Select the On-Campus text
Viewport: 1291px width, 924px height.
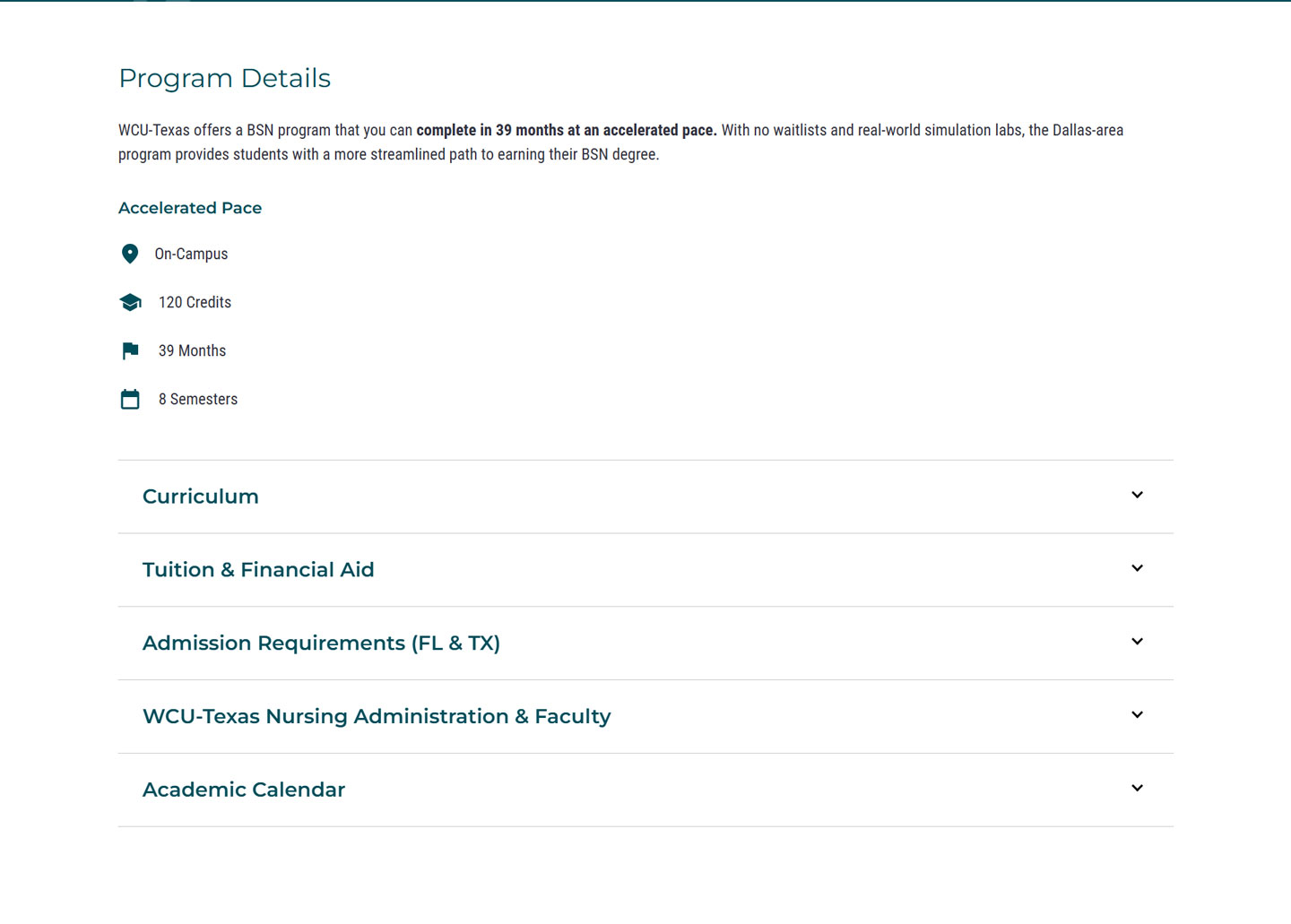click(191, 254)
